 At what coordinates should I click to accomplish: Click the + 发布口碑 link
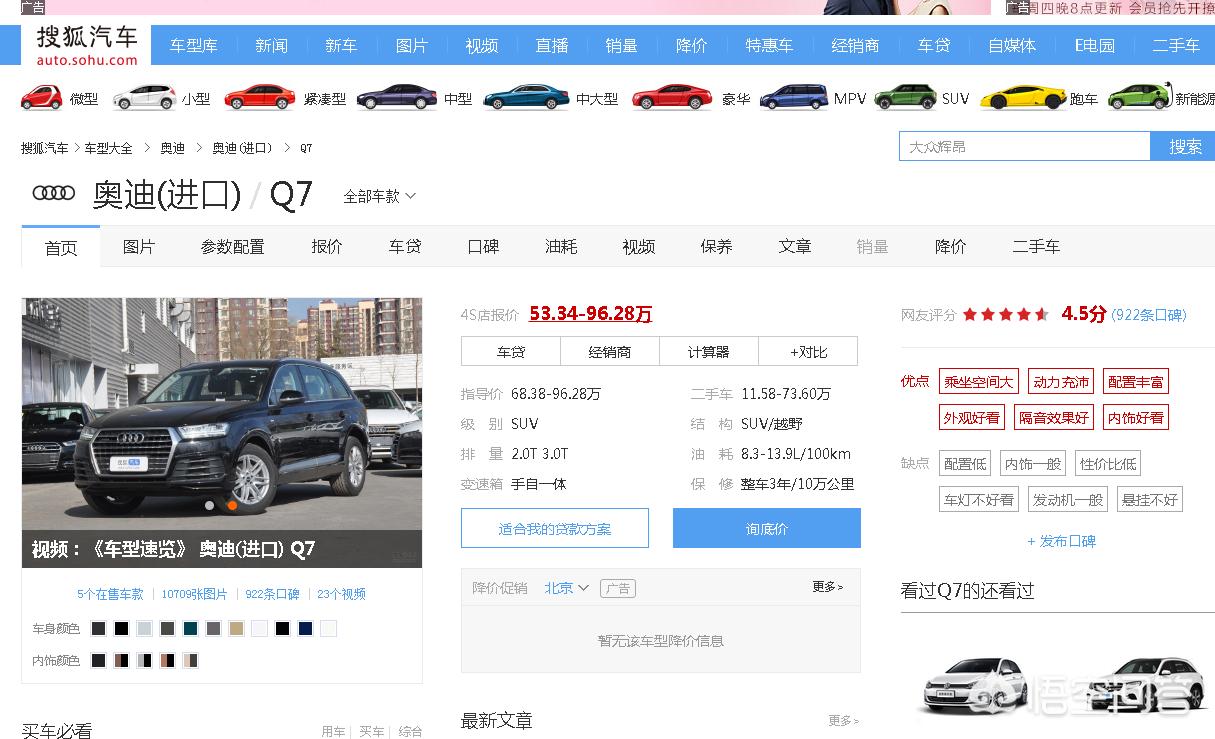pyautogui.click(x=1061, y=541)
